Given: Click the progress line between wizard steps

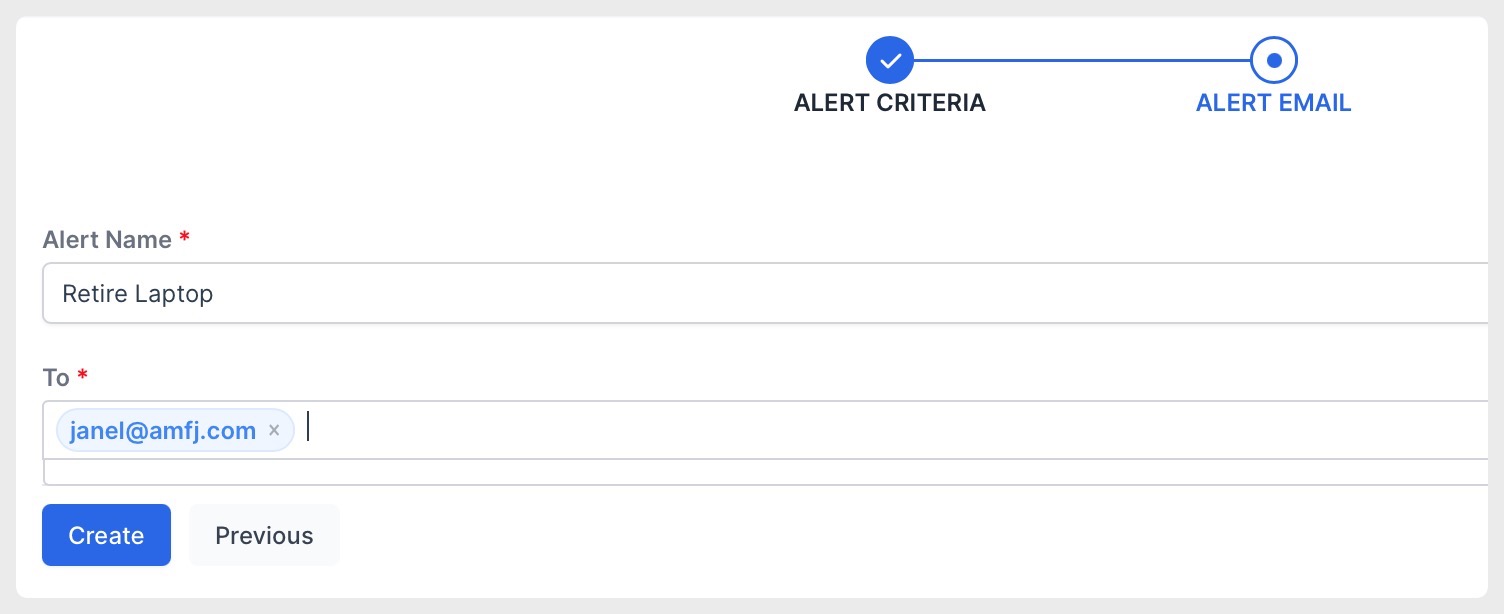Looking at the screenshot, I should 1082,60.
